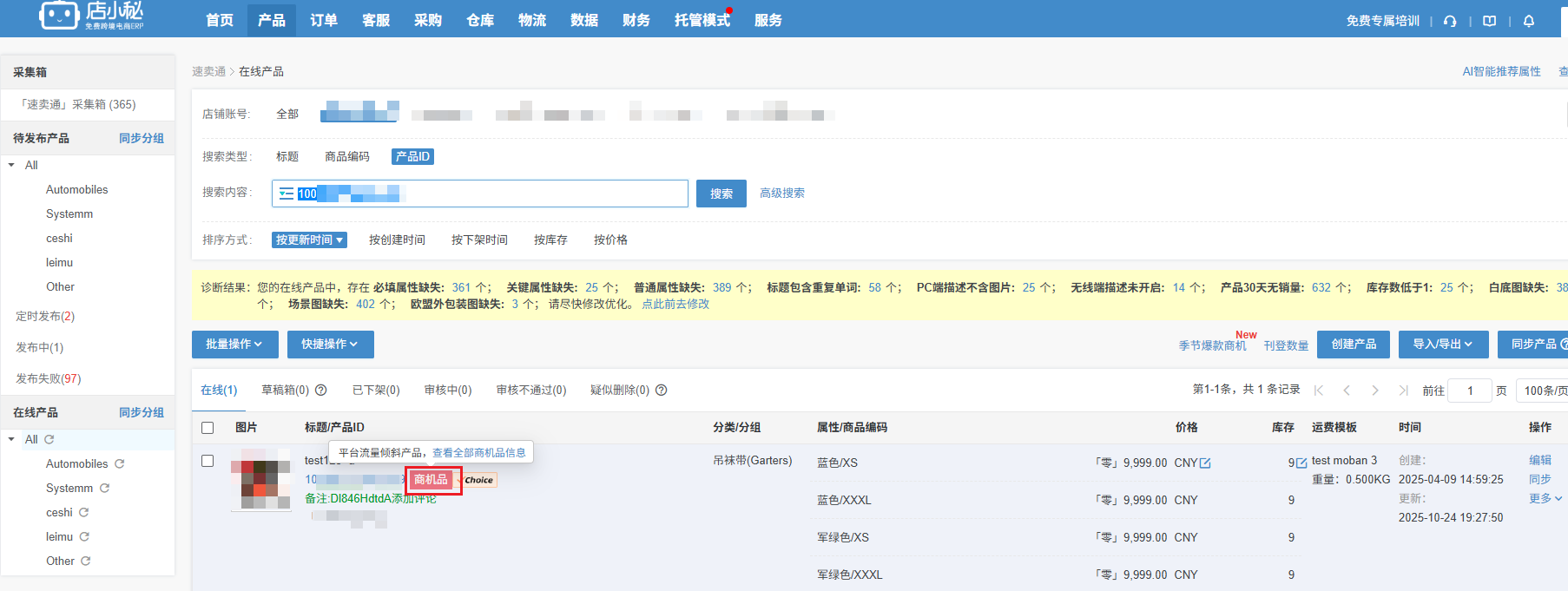Open the 批量操作 dropdown
This screenshot has width=1568, height=591.
pyautogui.click(x=234, y=345)
